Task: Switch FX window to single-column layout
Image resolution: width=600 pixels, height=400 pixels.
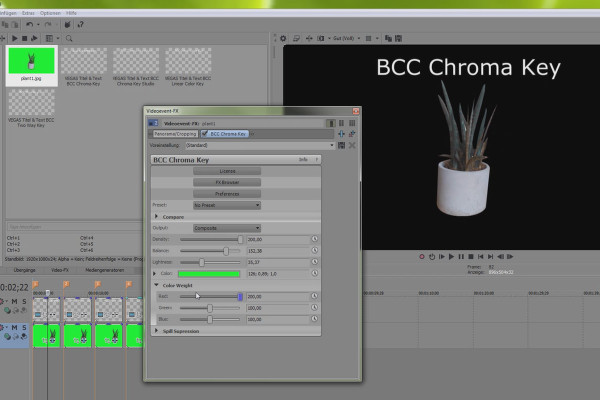Action: [331, 123]
